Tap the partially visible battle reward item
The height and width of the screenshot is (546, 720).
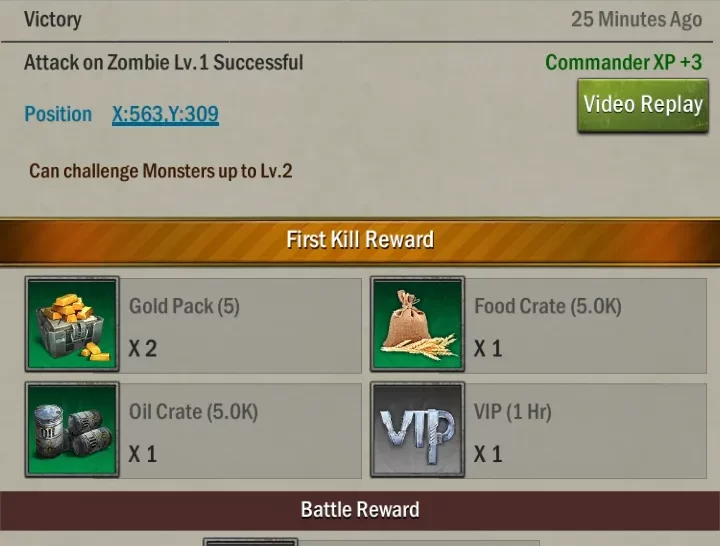pyautogui.click(x=371, y=542)
